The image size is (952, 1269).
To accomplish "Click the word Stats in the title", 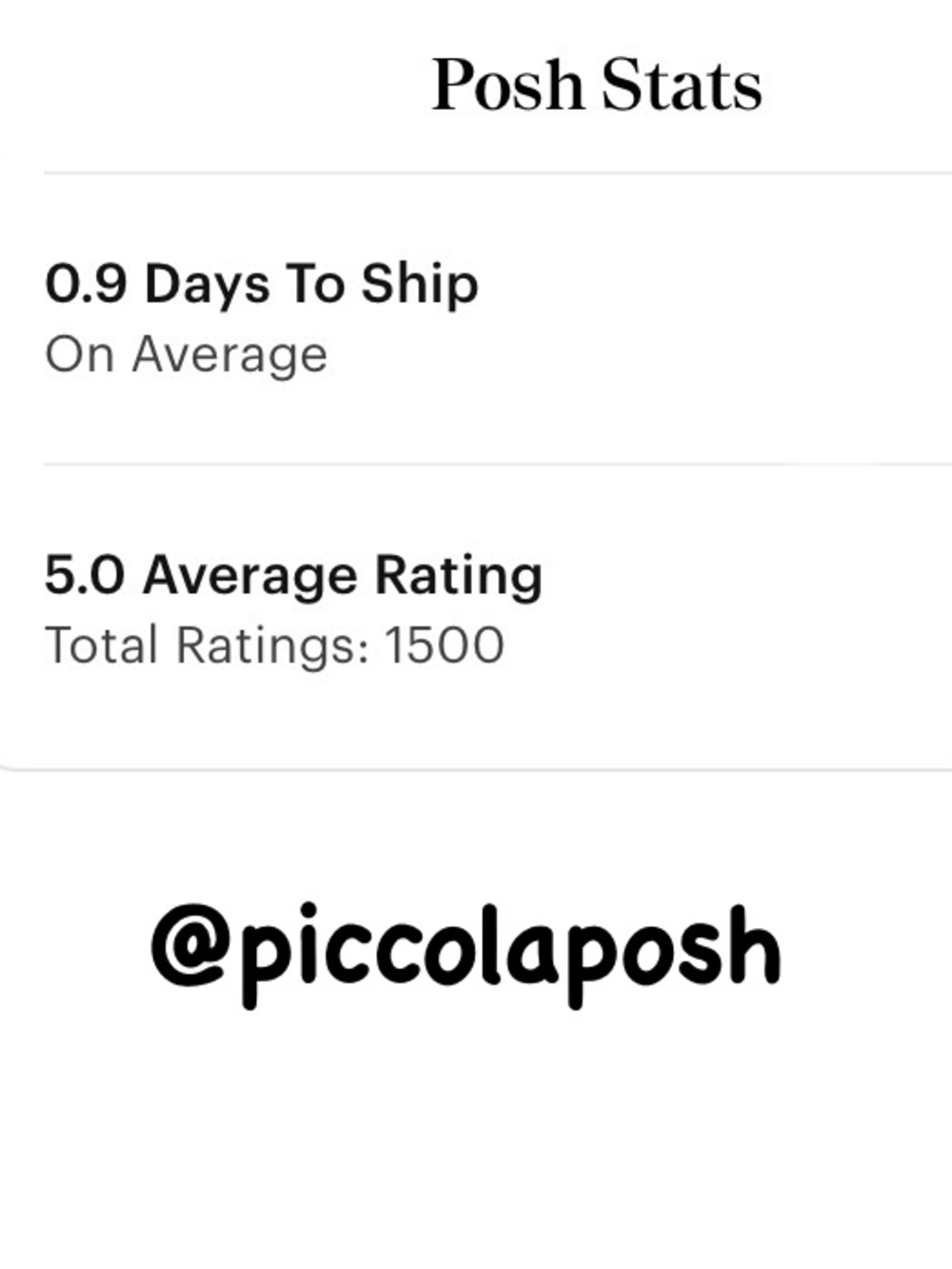I will (x=682, y=86).
